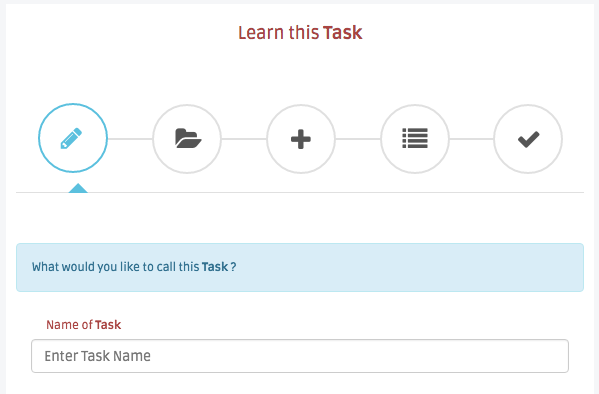599x394 pixels.
Task: Select the checkmark finish step
Action: coord(528,139)
